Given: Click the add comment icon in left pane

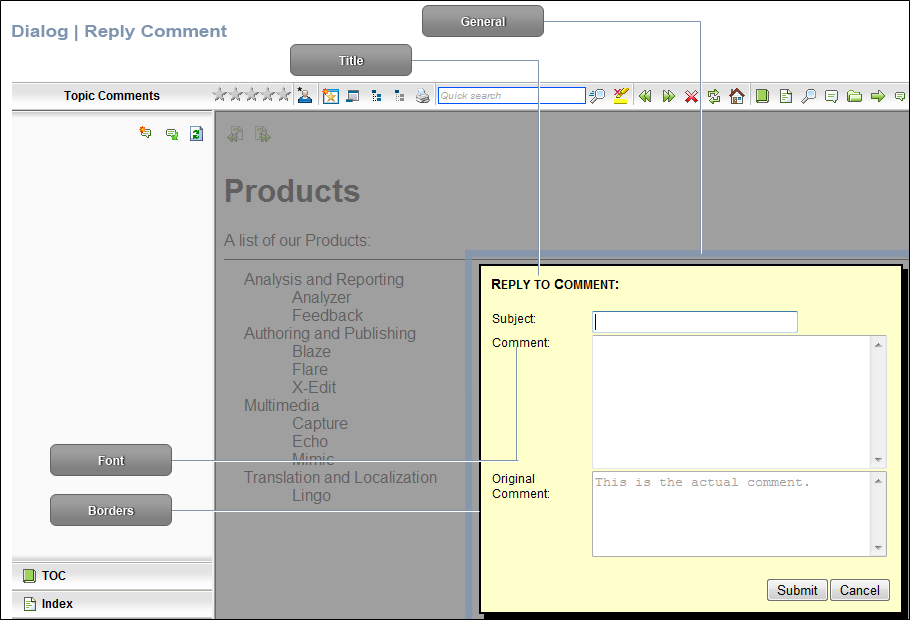Looking at the screenshot, I should pyautogui.click(x=146, y=133).
